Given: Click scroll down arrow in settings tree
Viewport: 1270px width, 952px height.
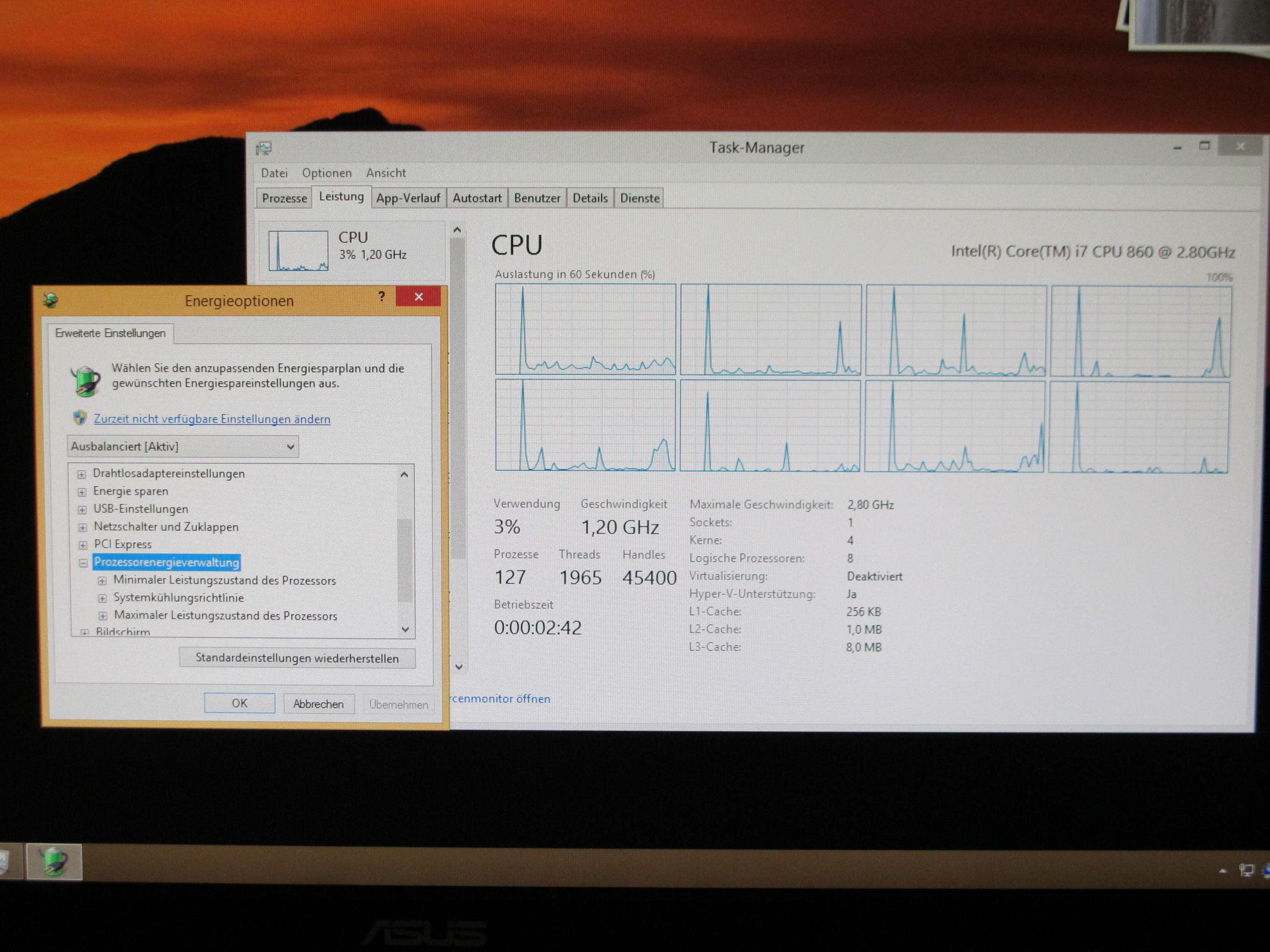Looking at the screenshot, I should [405, 630].
